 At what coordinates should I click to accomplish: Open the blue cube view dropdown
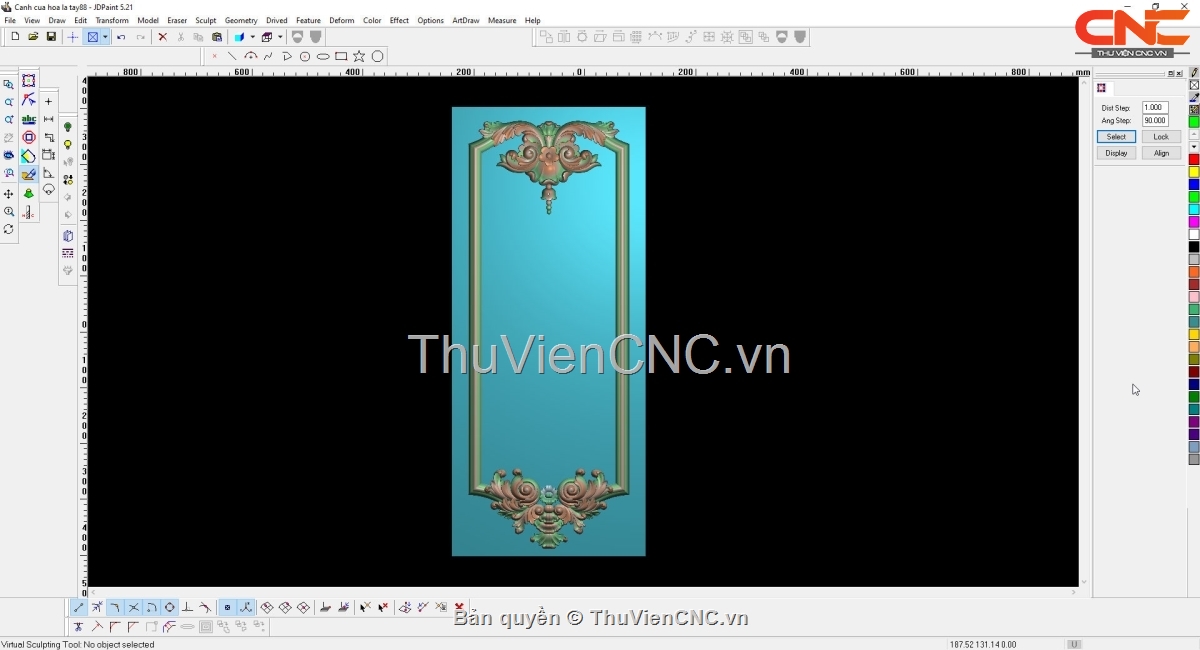pos(252,37)
